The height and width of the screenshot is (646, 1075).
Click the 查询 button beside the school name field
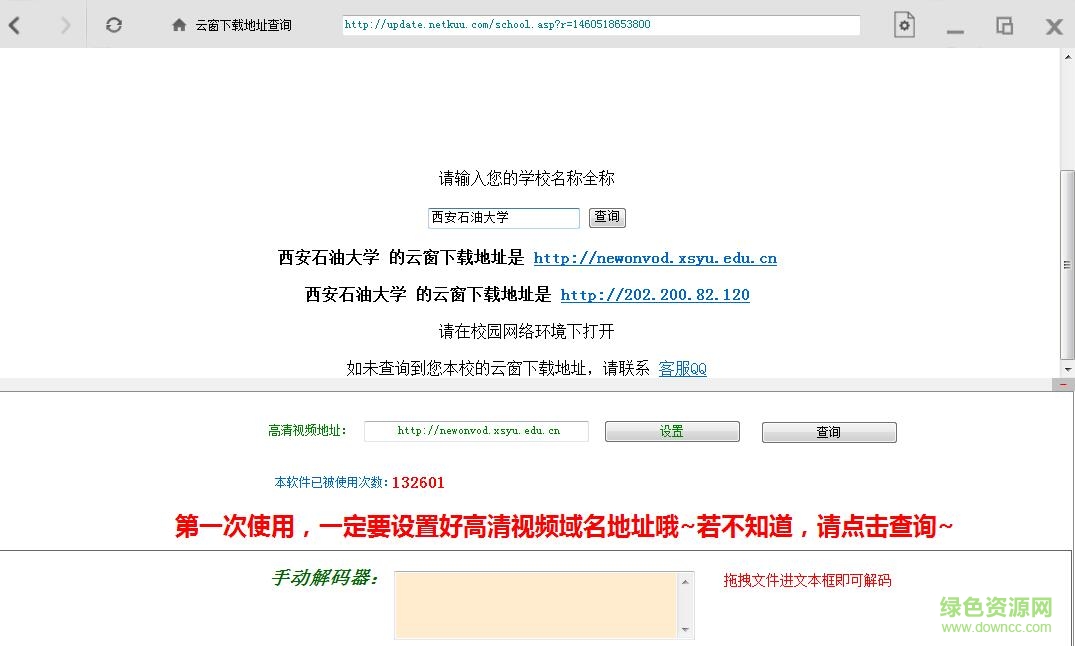click(x=607, y=217)
